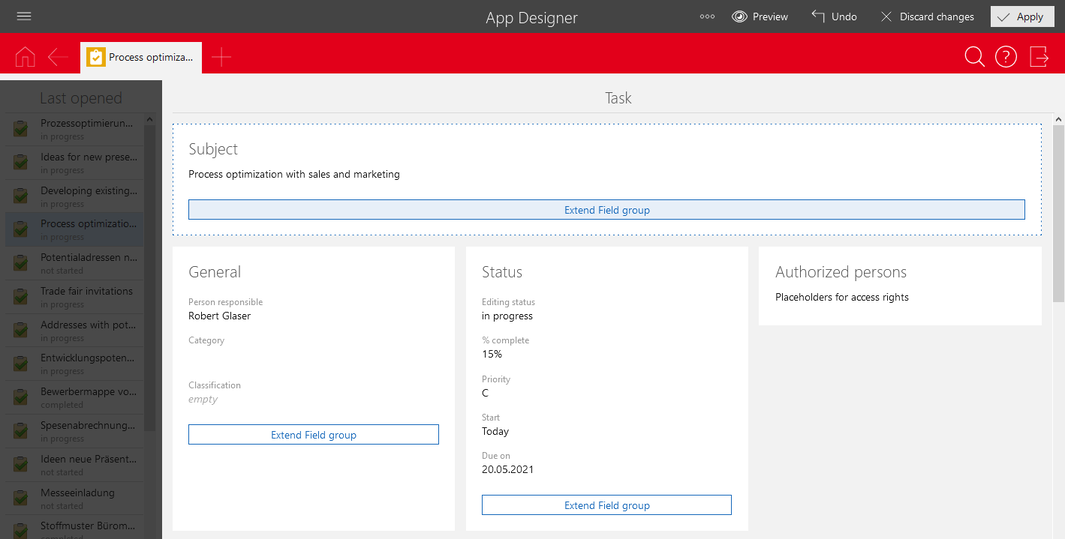Open 'Trade fair invitations' task in list

[86, 296]
